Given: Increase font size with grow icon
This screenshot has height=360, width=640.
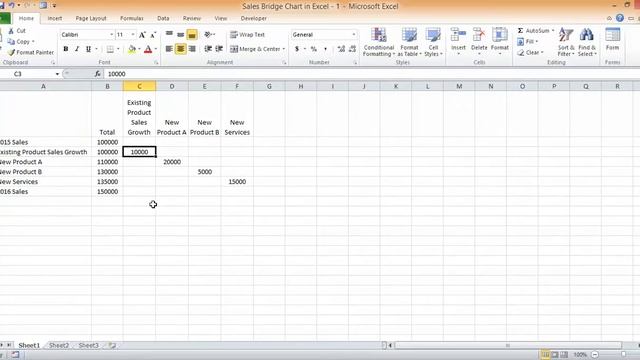Looking at the screenshot, I should pyautogui.click(x=142, y=35).
